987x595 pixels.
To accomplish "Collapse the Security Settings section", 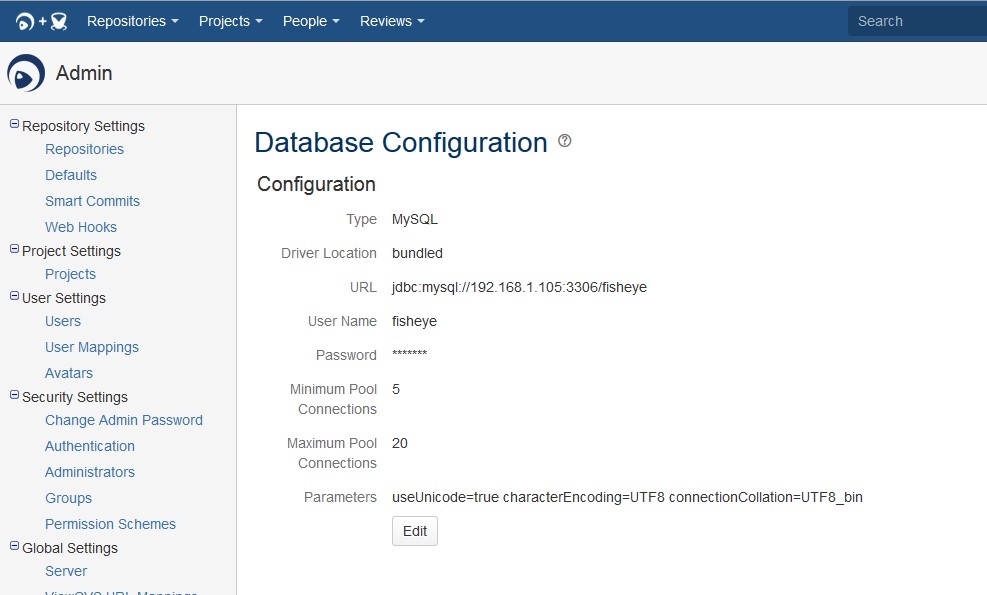I will pyautogui.click(x=14, y=395).
